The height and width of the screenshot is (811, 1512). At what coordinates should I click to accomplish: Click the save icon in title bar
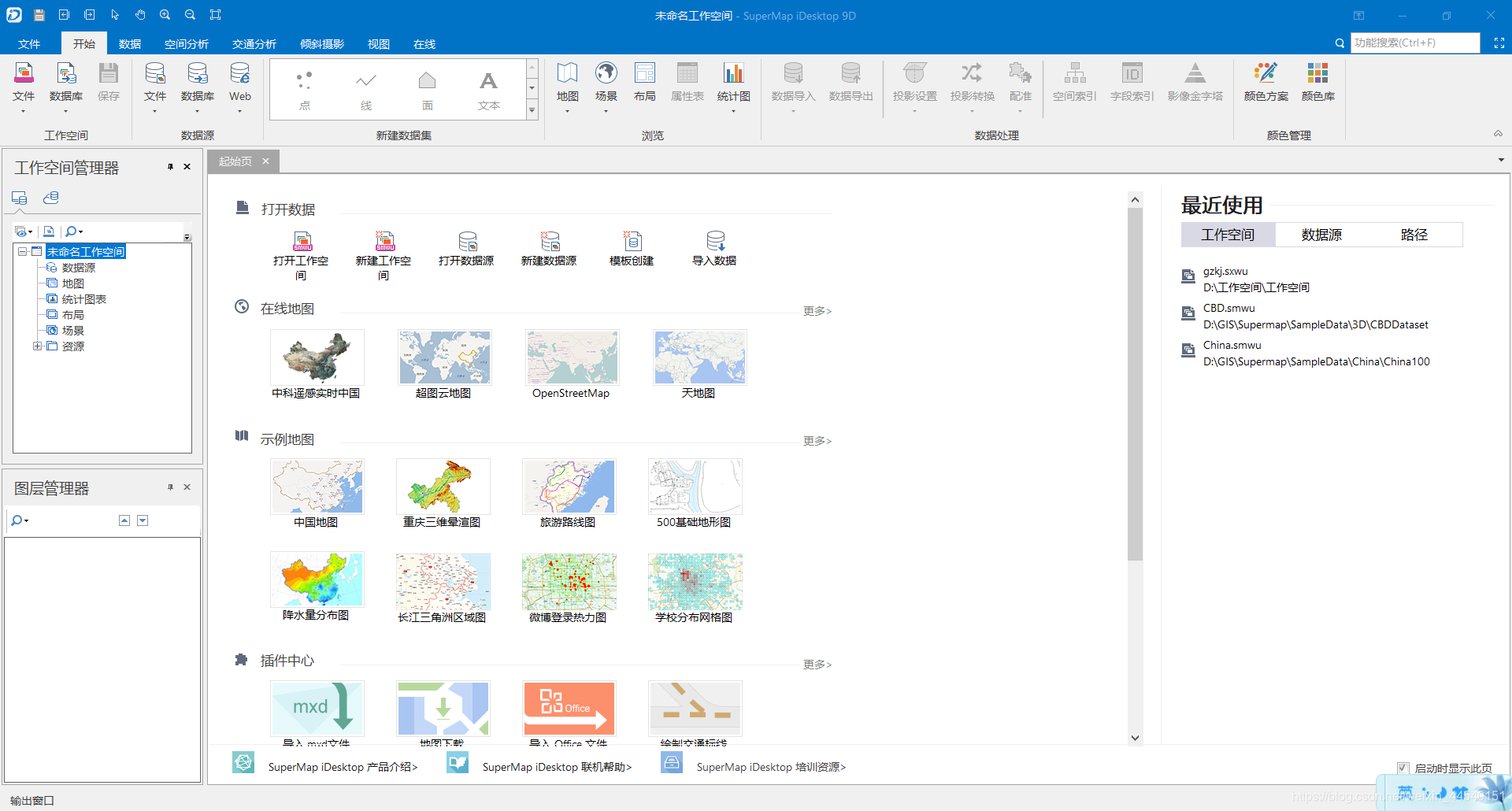(39, 15)
